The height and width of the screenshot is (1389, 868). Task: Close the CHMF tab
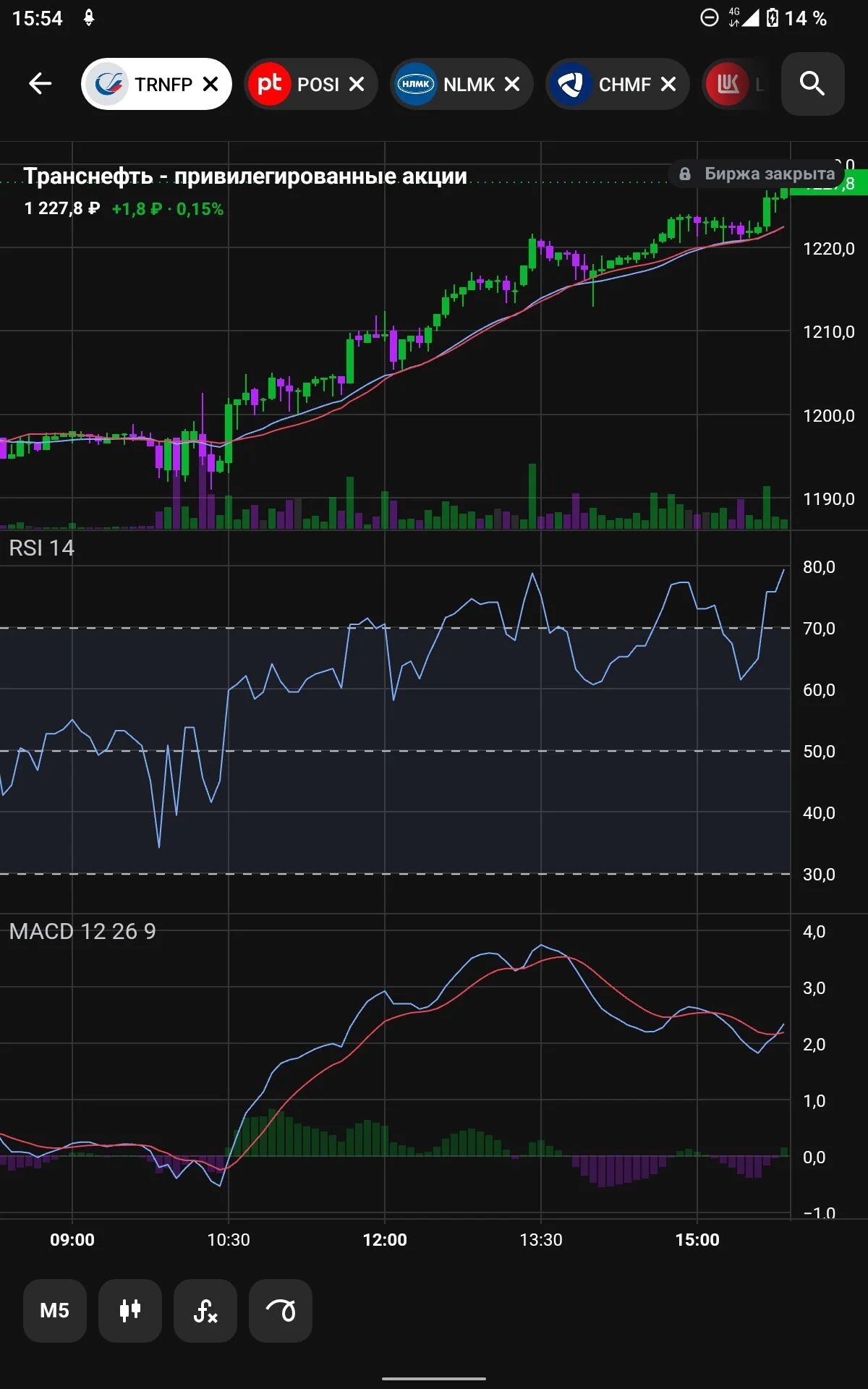click(668, 84)
